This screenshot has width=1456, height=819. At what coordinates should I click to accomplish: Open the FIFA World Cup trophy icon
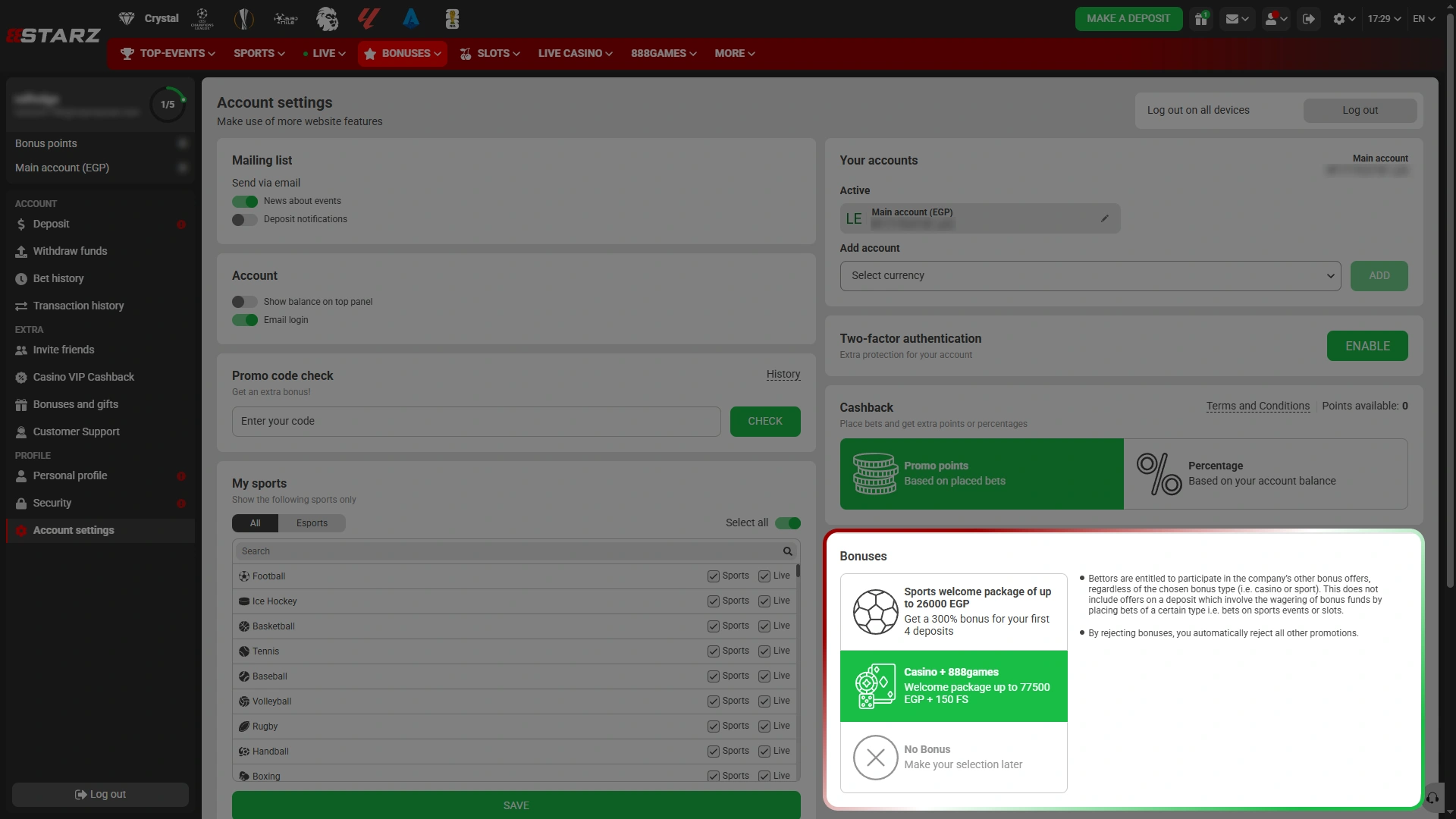(452, 18)
